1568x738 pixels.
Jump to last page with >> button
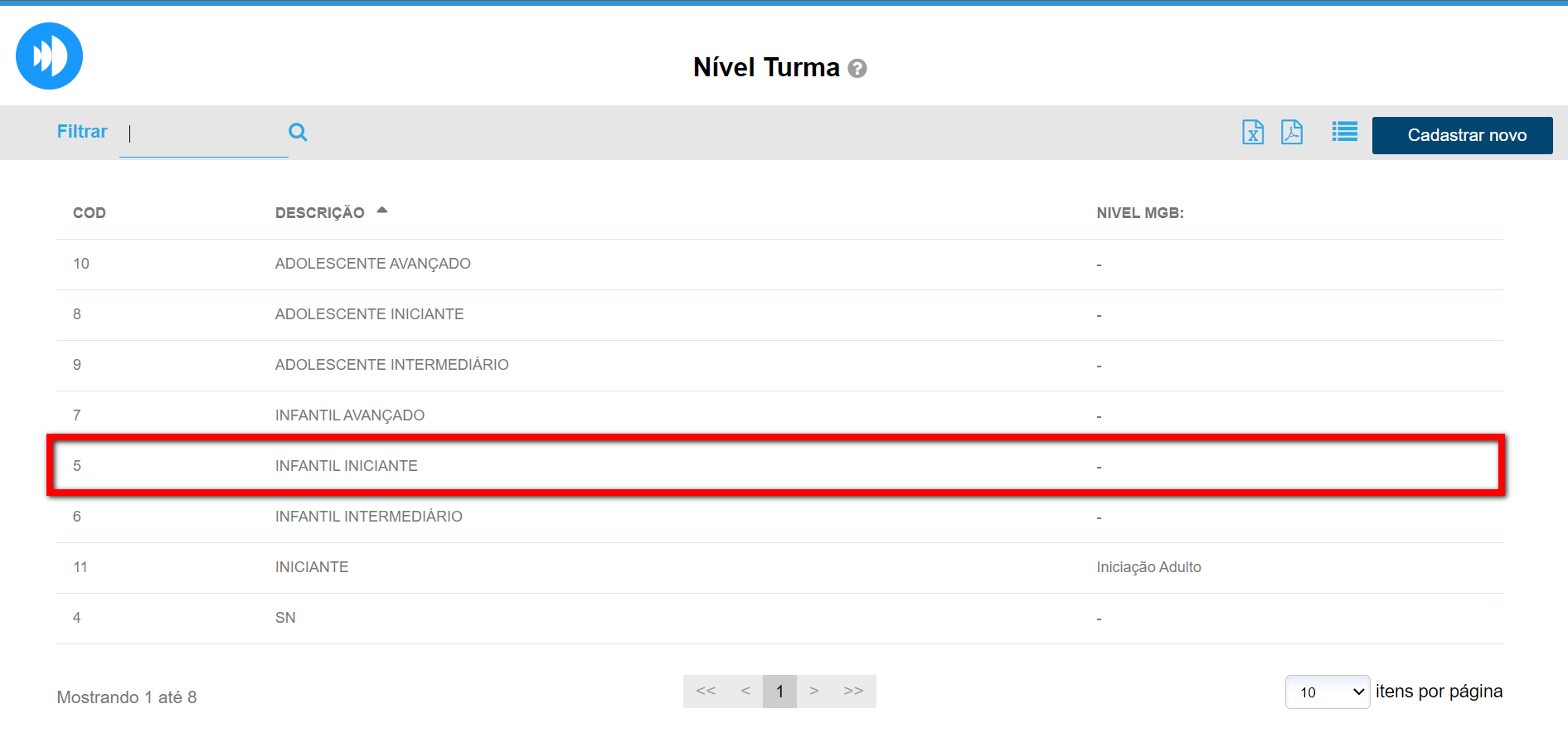pyautogui.click(x=853, y=691)
